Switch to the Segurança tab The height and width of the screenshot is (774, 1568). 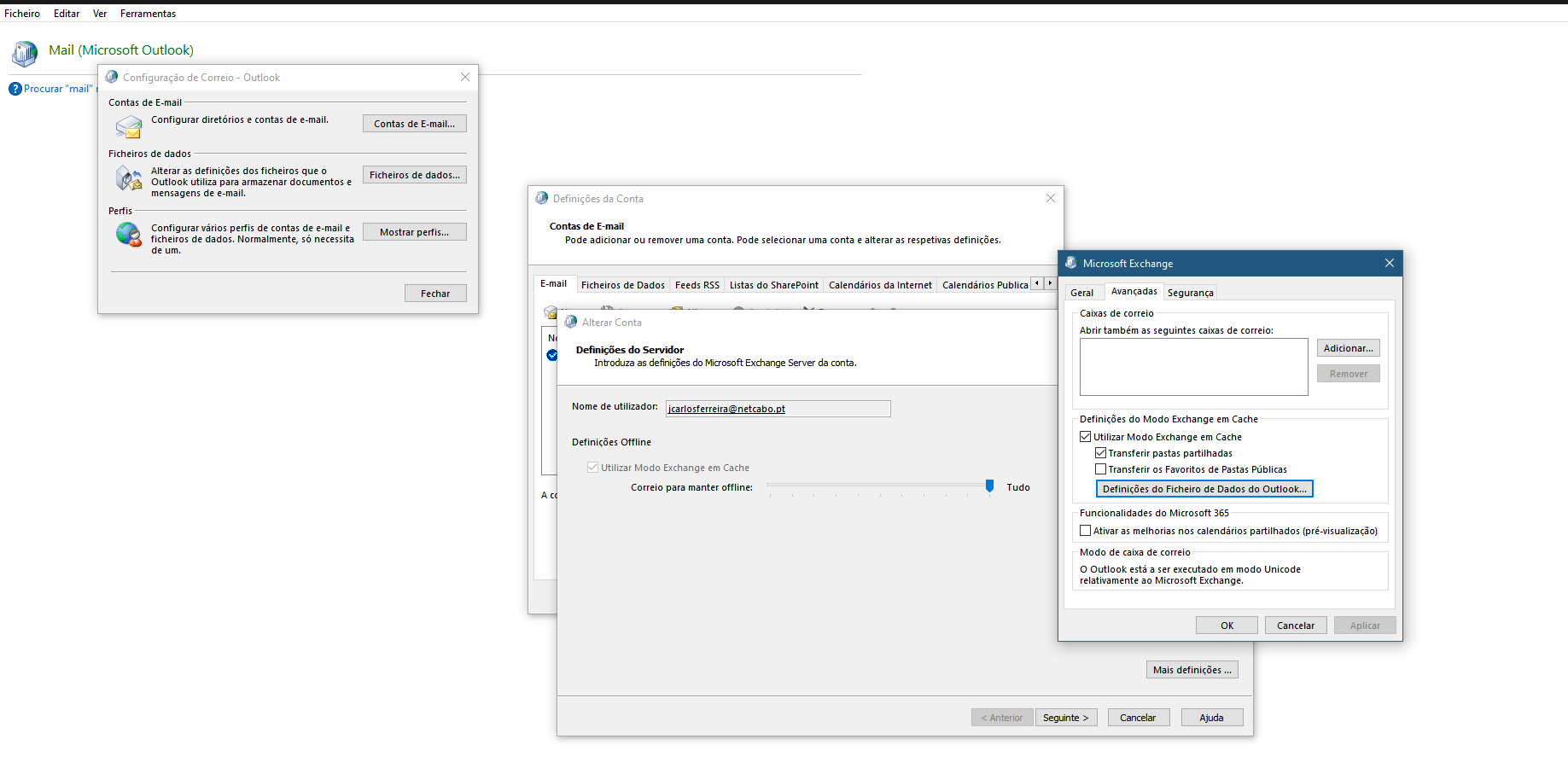[1190, 293]
